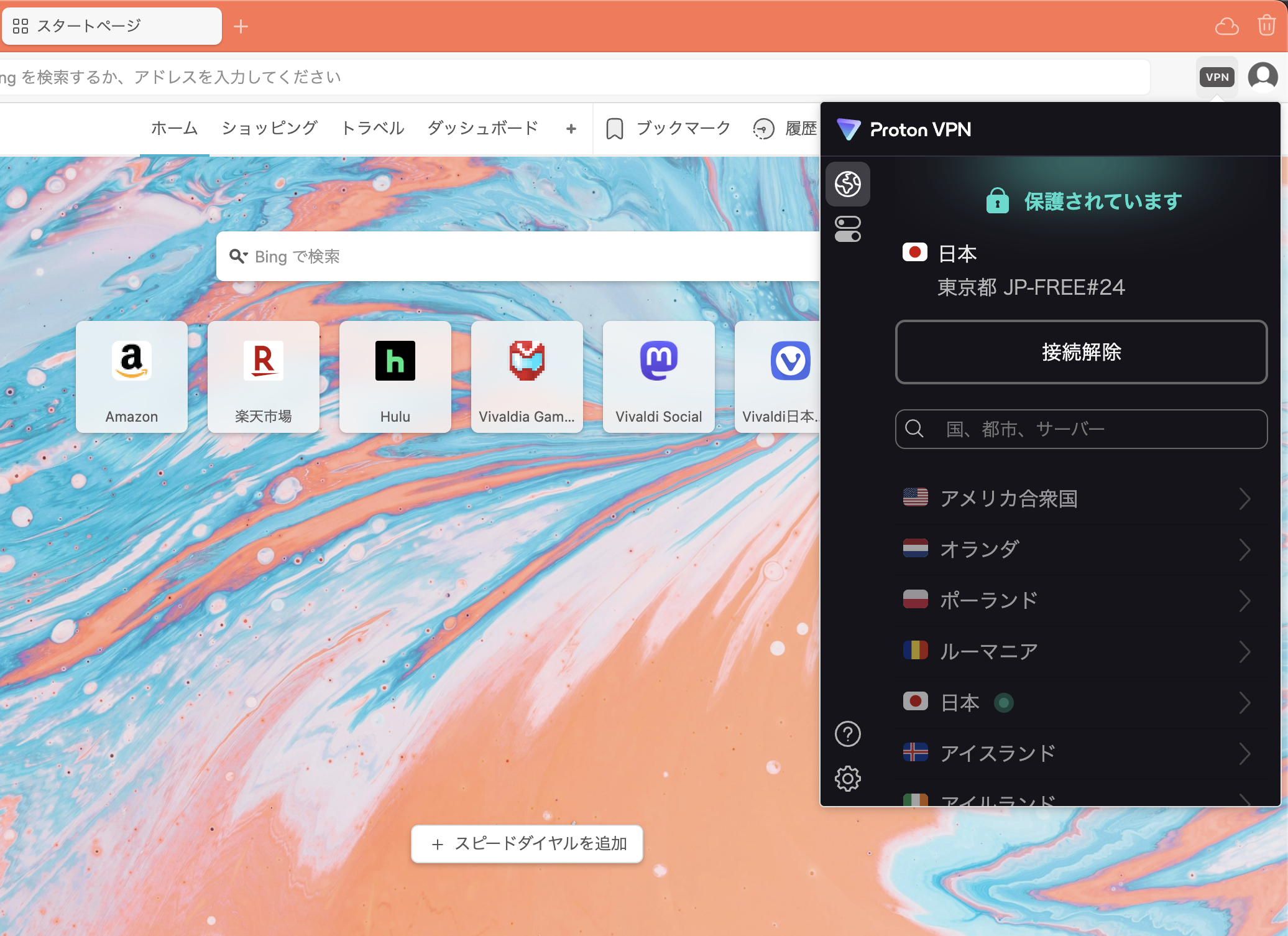Viewport: 1288px width, 936px height.
Task: Expand ポーランド server entry
Action: coord(1246,600)
